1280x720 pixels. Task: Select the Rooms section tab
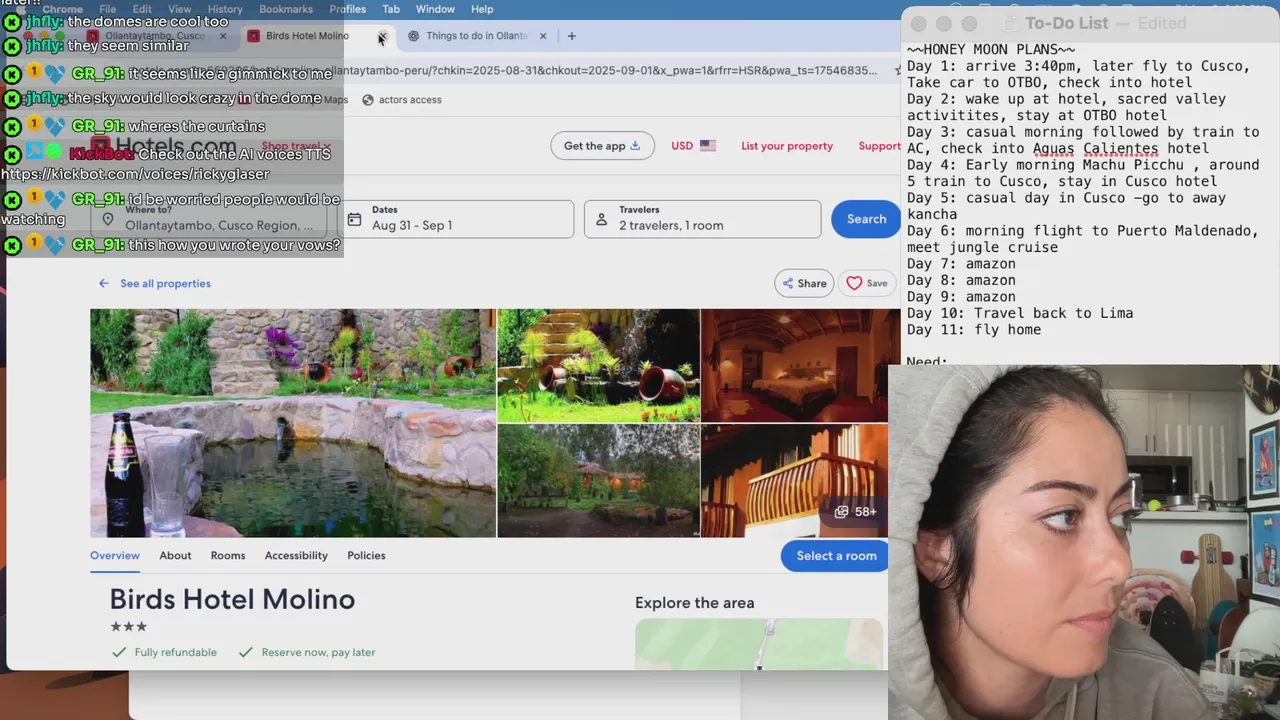point(228,556)
